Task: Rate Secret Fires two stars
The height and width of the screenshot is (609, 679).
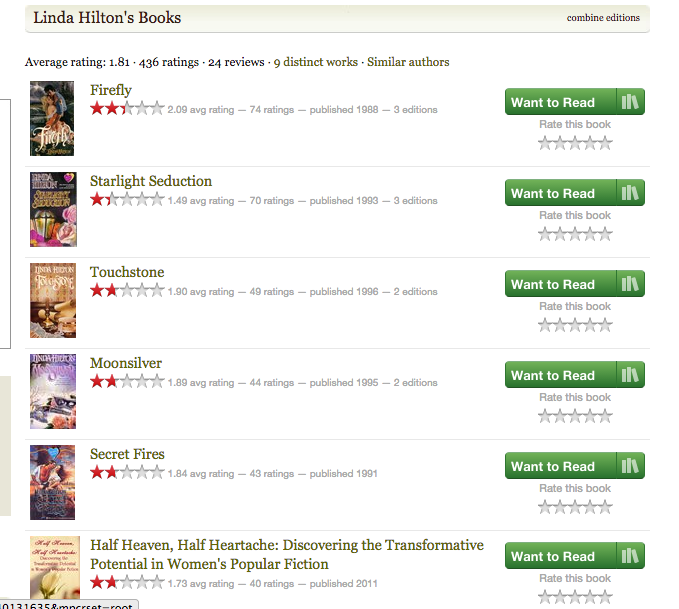Action: click(560, 507)
